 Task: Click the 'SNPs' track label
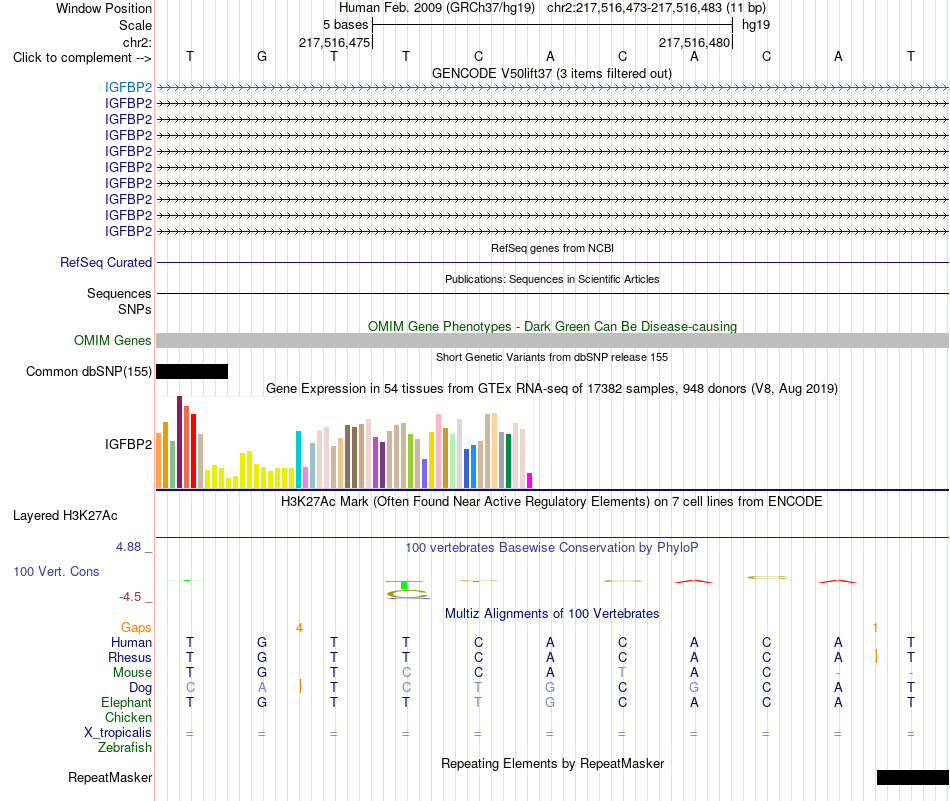point(135,309)
